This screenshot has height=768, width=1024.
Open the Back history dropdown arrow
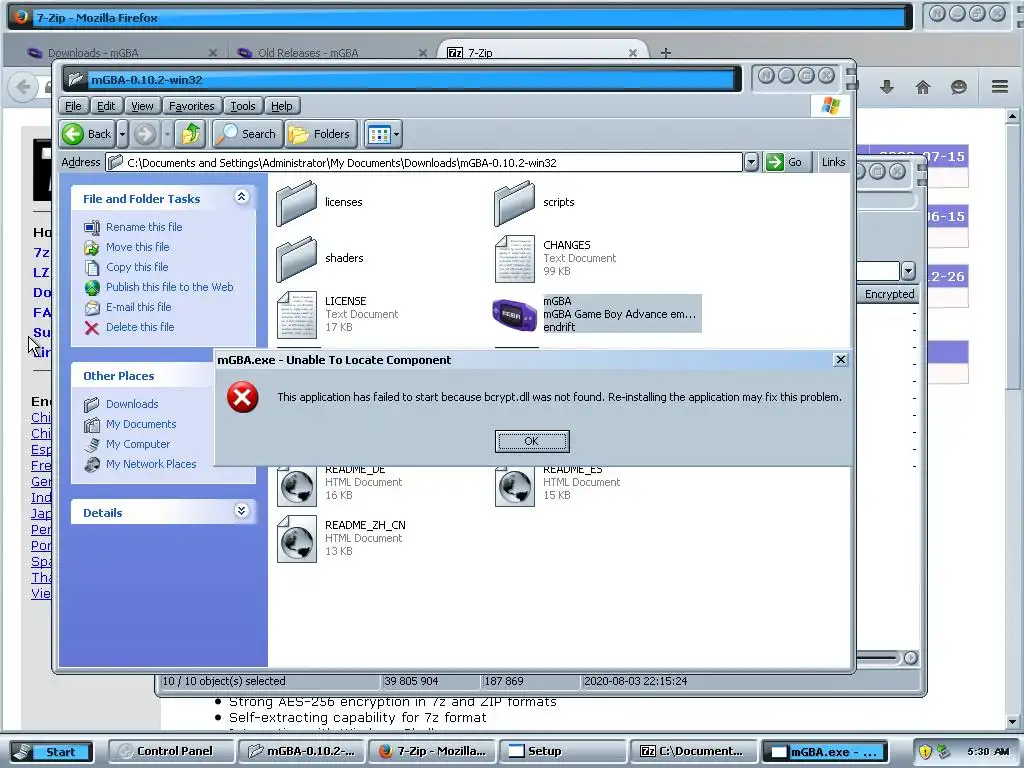[122, 134]
